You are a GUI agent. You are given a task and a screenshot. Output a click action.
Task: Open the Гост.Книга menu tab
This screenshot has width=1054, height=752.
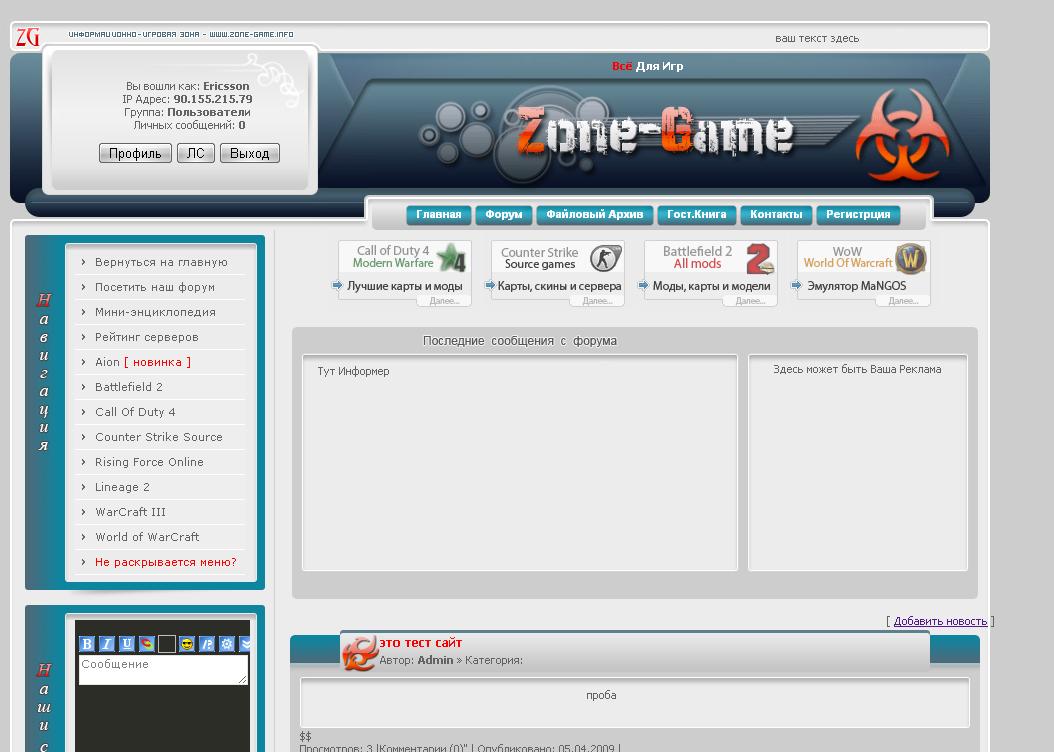point(696,214)
